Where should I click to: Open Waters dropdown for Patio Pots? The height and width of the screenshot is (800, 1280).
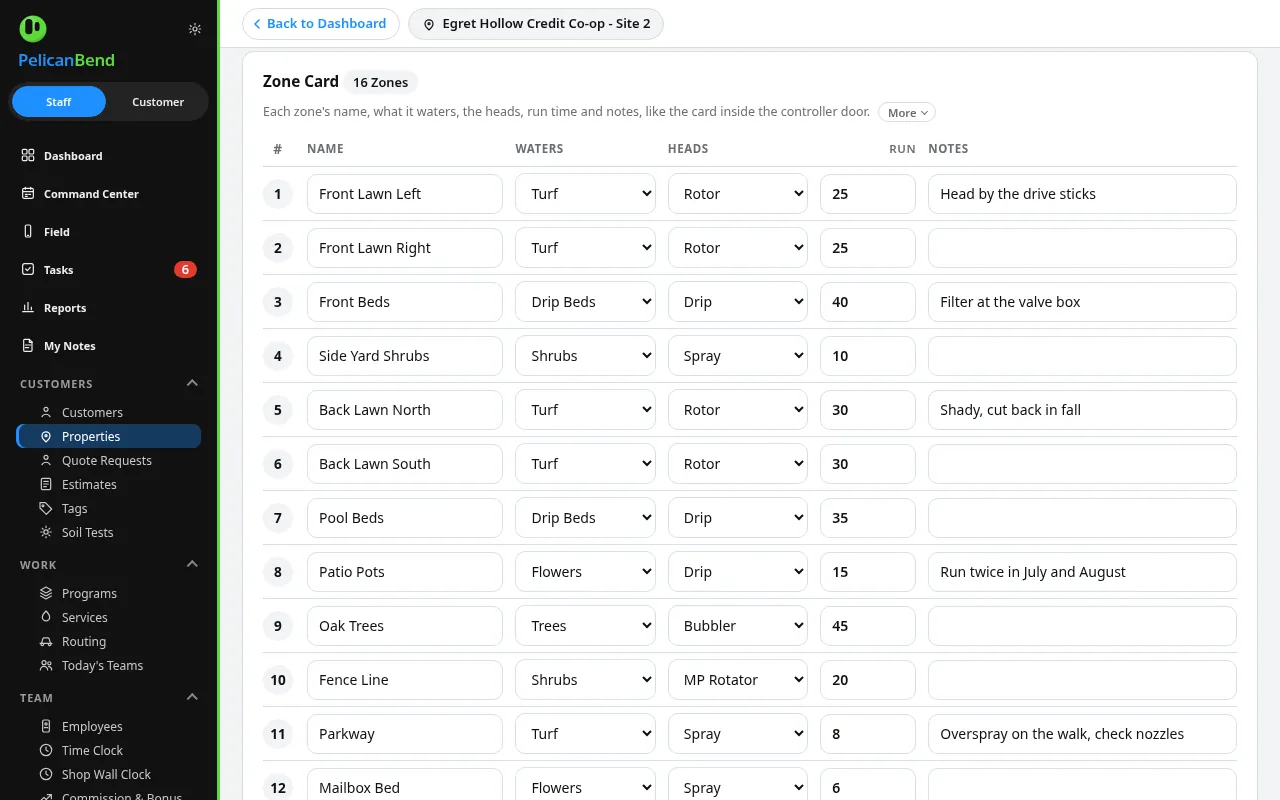(x=585, y=572)
